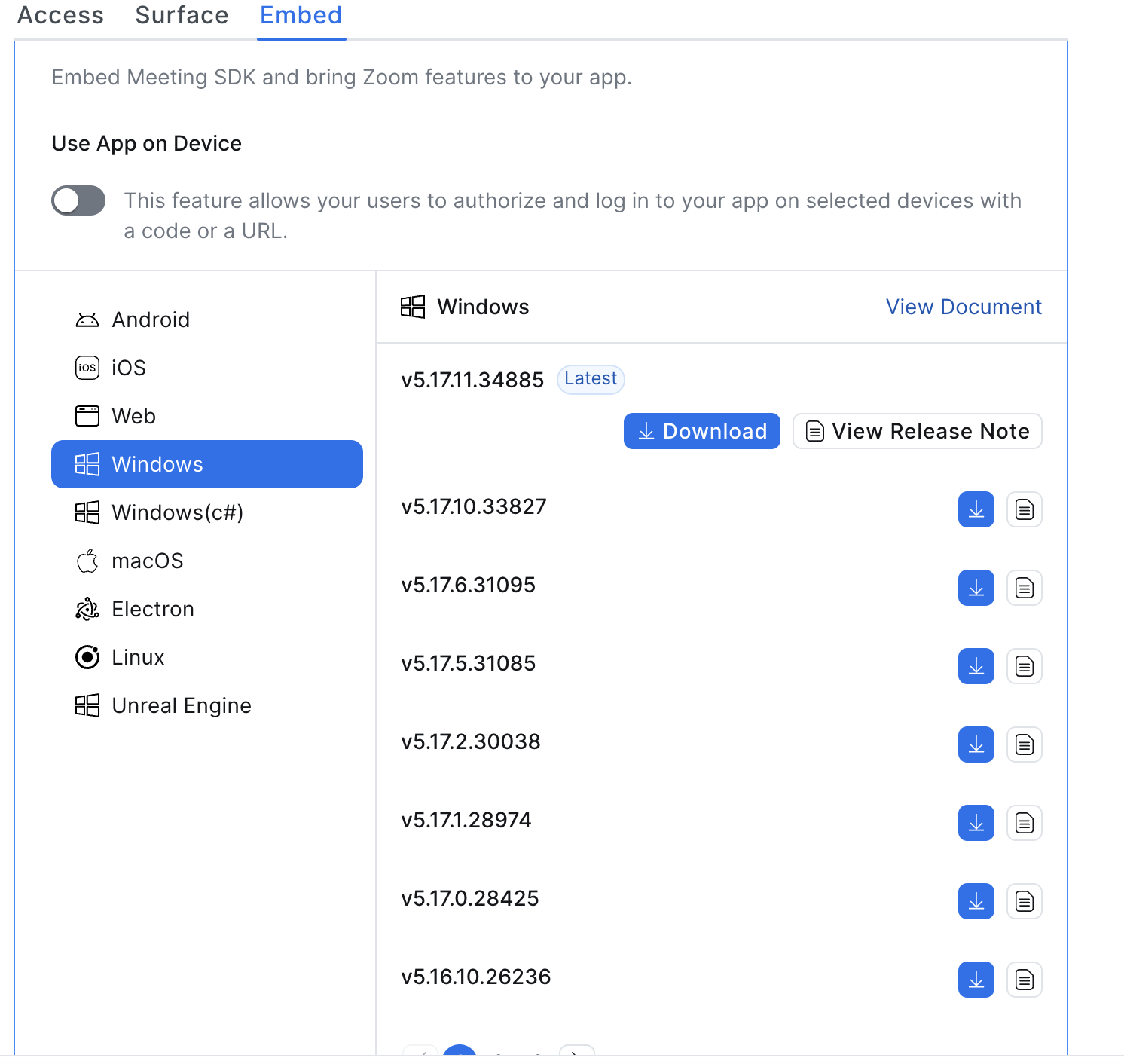
Task: Open release note for v5.17.1.28974
Action: tap(1024, 823)
